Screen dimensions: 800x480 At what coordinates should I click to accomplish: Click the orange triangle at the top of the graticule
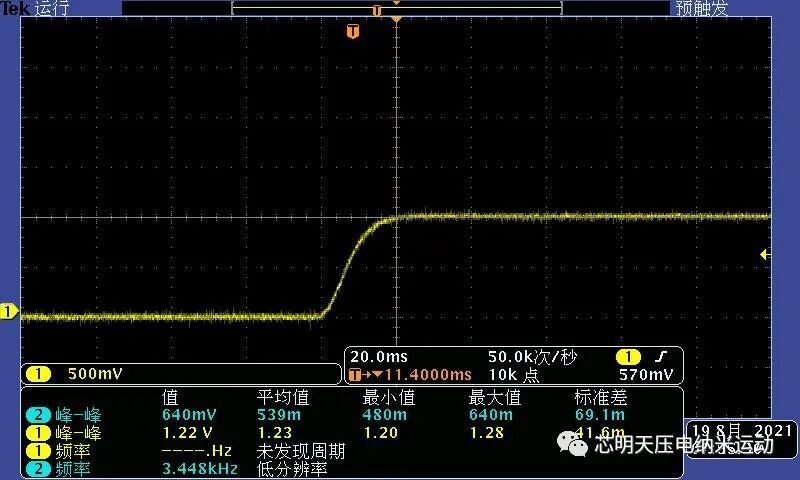pyautogui.click(x=396, y=19)
